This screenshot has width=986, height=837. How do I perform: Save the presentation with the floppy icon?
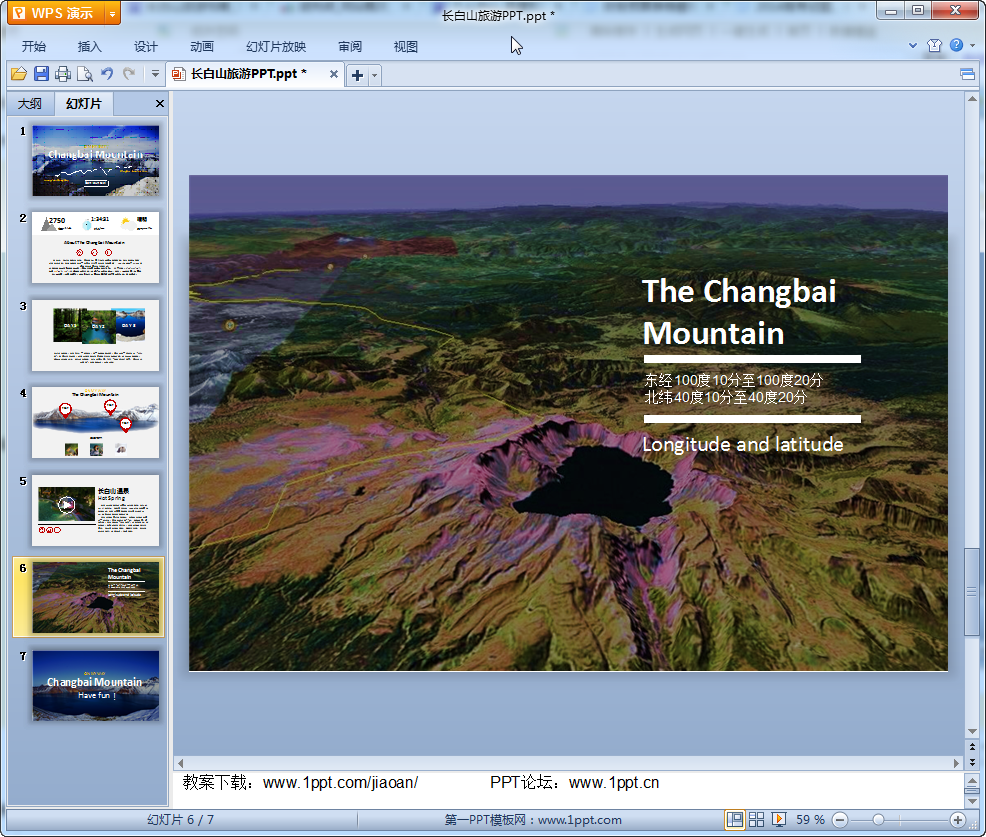tap(41, 74)
